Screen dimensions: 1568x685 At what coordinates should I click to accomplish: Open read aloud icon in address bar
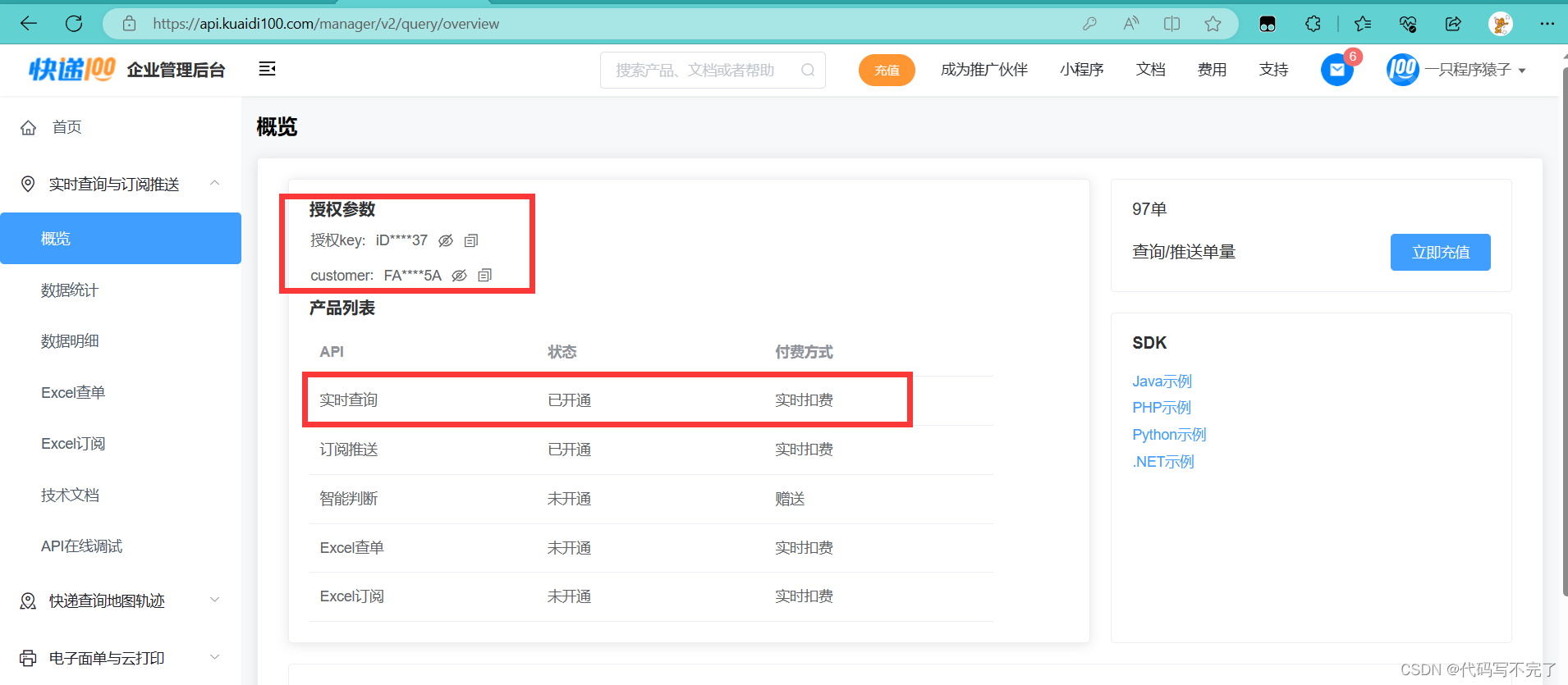point(1131,24)
